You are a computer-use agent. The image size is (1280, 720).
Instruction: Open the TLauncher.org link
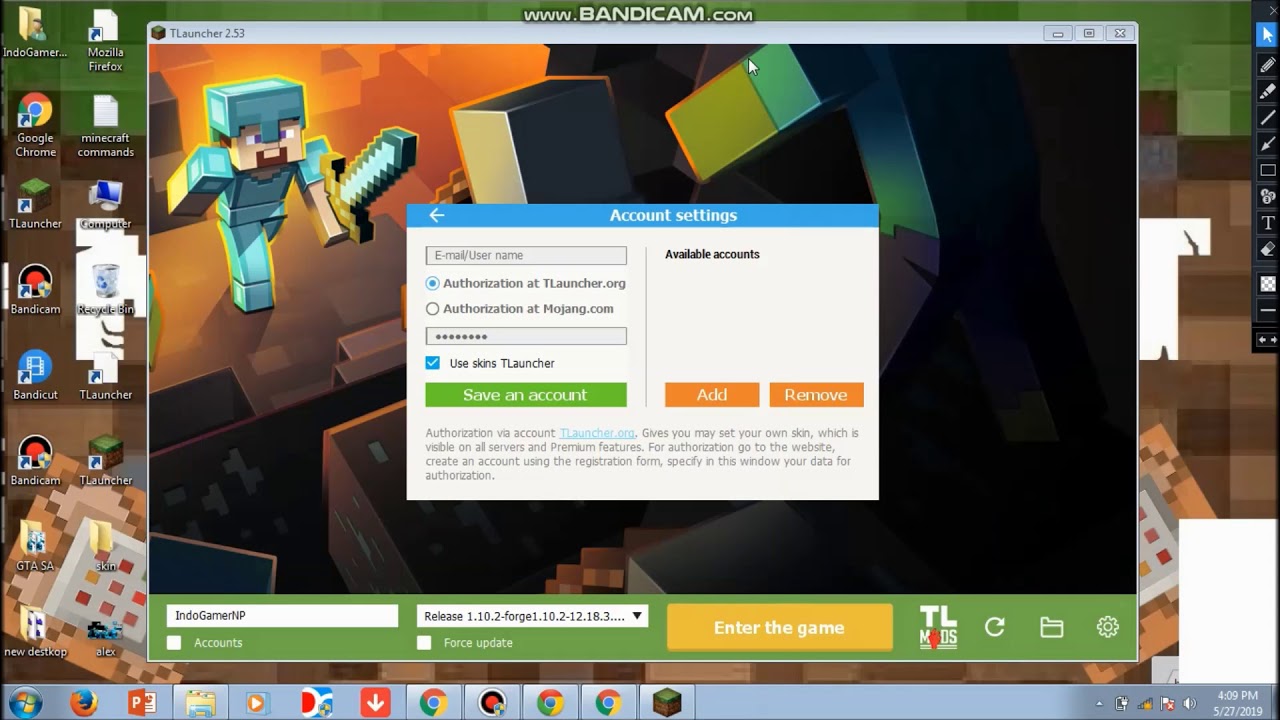click(x=597, y=433)
